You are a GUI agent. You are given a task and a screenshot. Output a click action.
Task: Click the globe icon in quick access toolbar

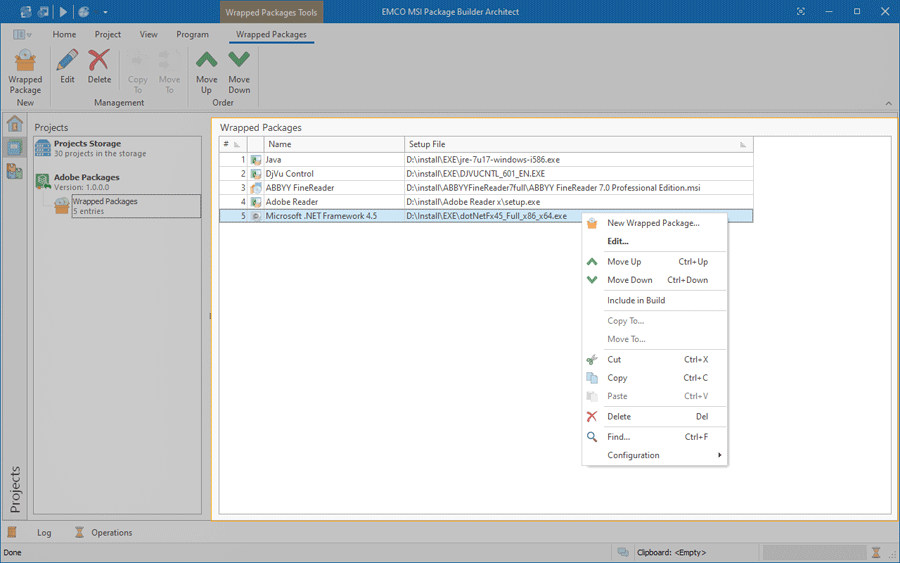coord(84,11)
